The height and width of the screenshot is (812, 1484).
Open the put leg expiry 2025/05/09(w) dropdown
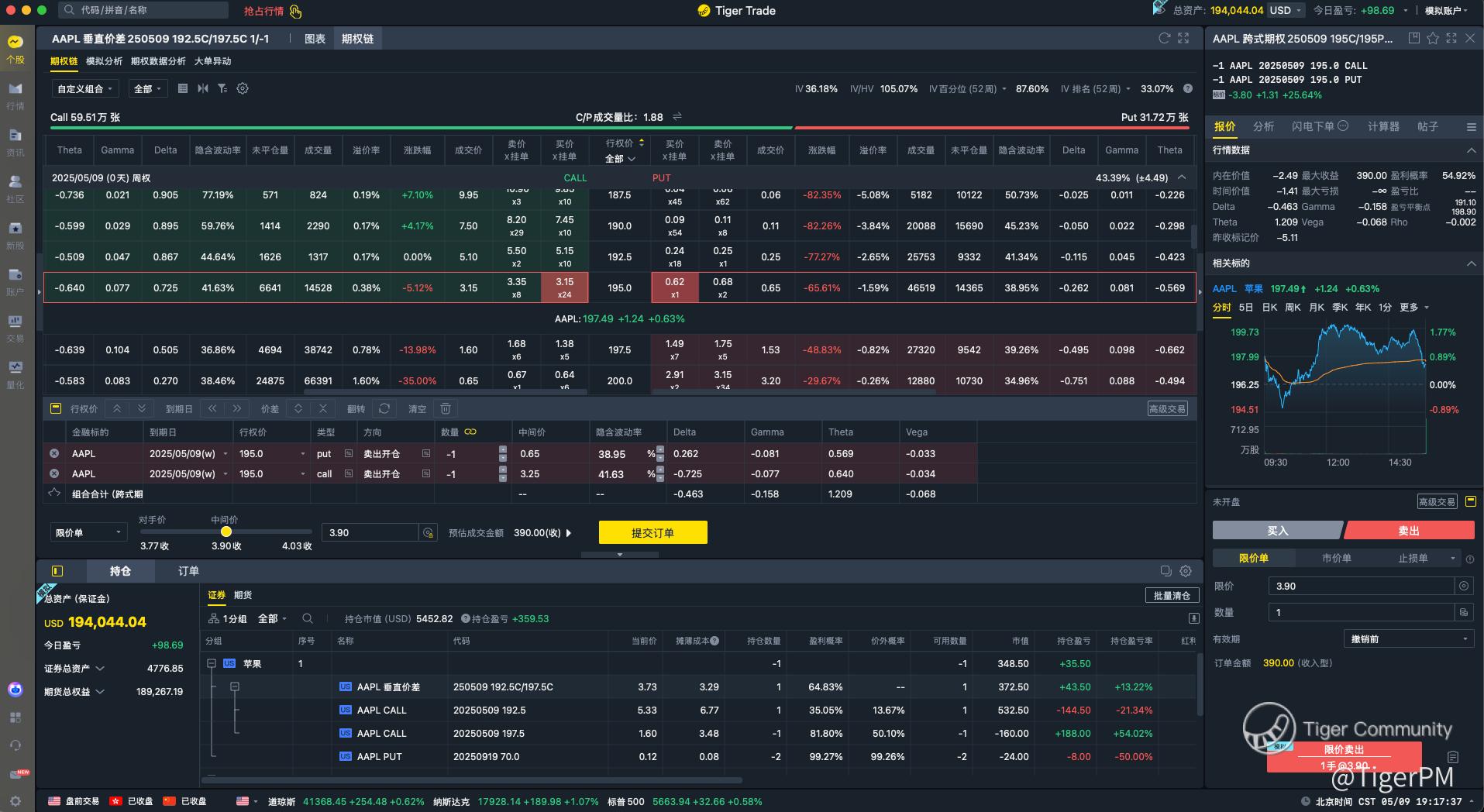tap(188, 453)
